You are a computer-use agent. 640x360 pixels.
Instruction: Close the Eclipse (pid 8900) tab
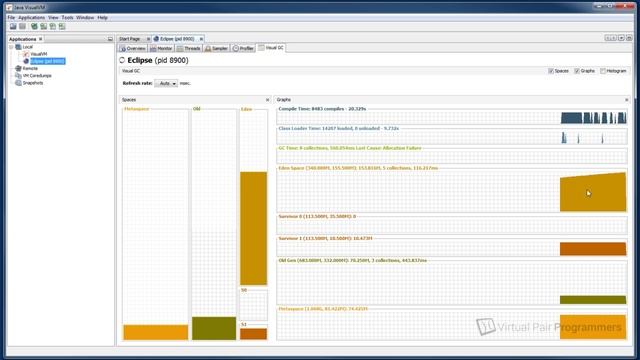[201, 39]
